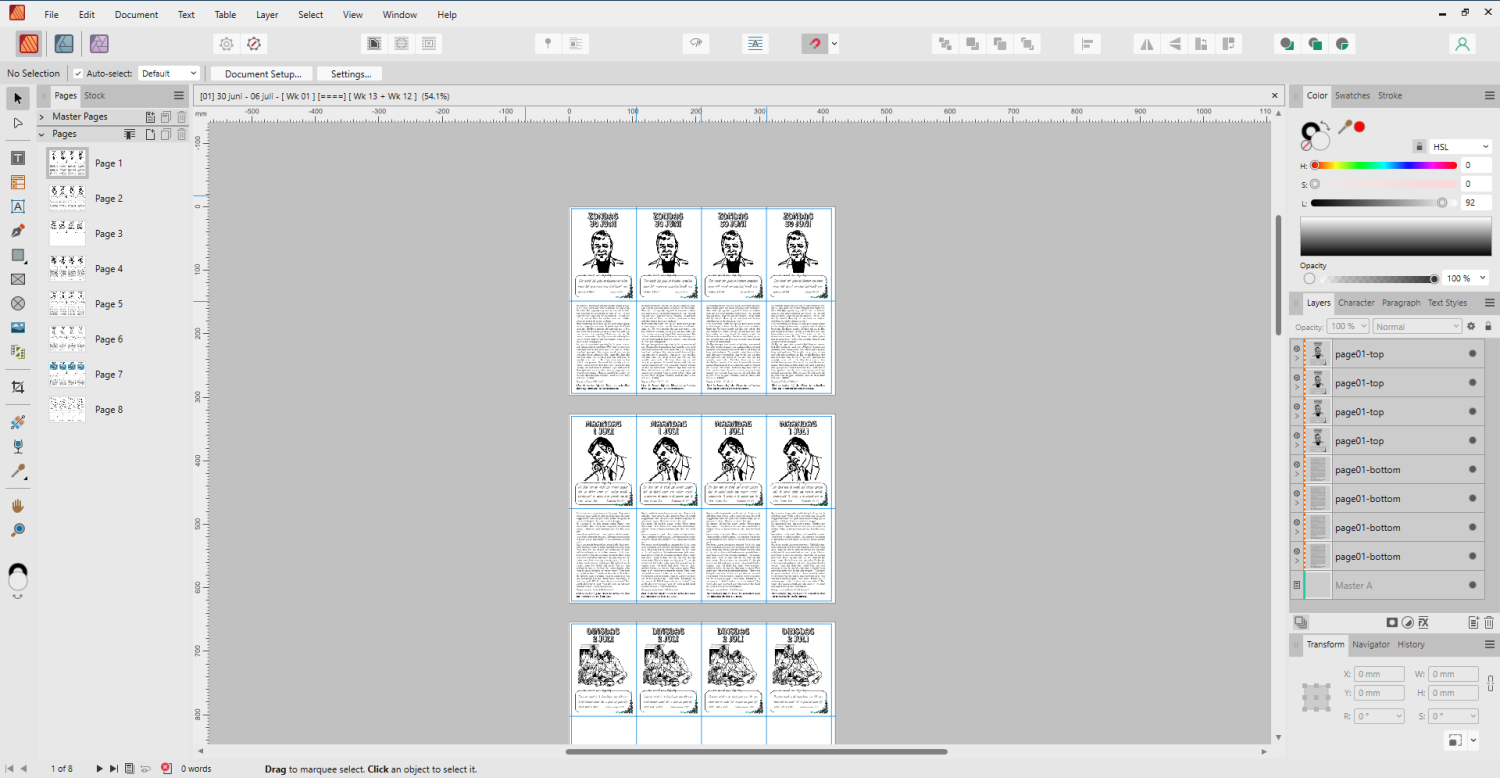This screenshot has width=1500, height=778.
Task: Expand the Master Pages section
Action: coord(42,117)
